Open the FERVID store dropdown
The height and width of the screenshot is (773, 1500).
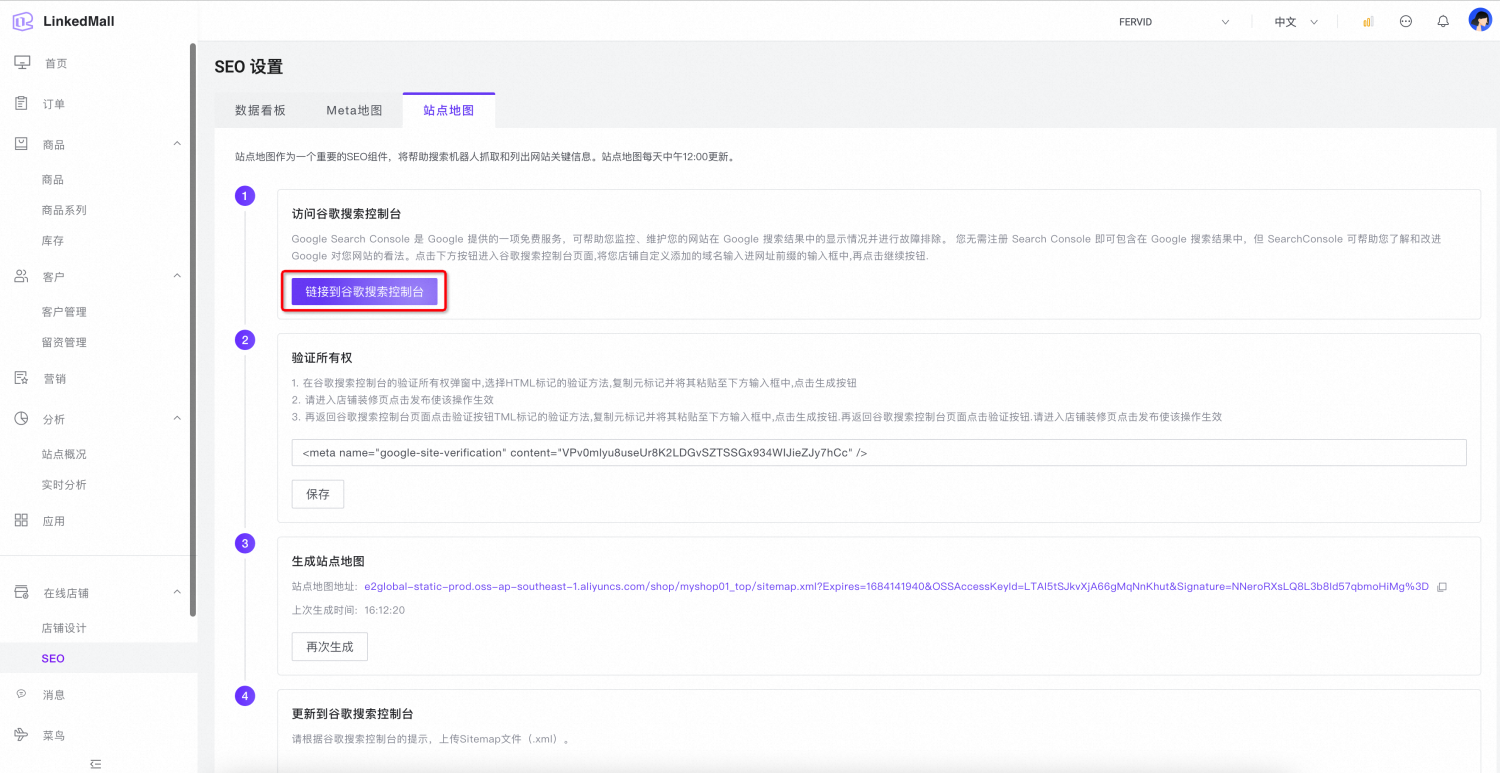tap(1174, 22)
